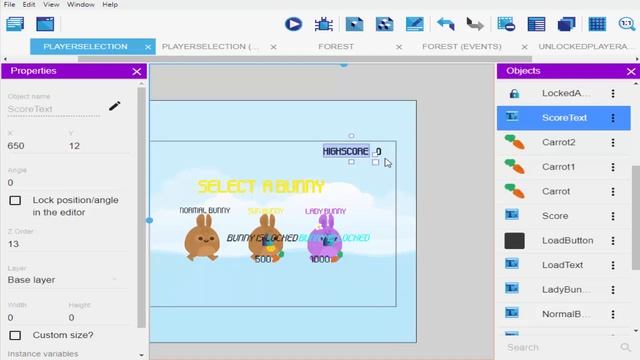640x360 pixels.
Task: Open options menu for Carrot2
Action: (x=613, y=142)
